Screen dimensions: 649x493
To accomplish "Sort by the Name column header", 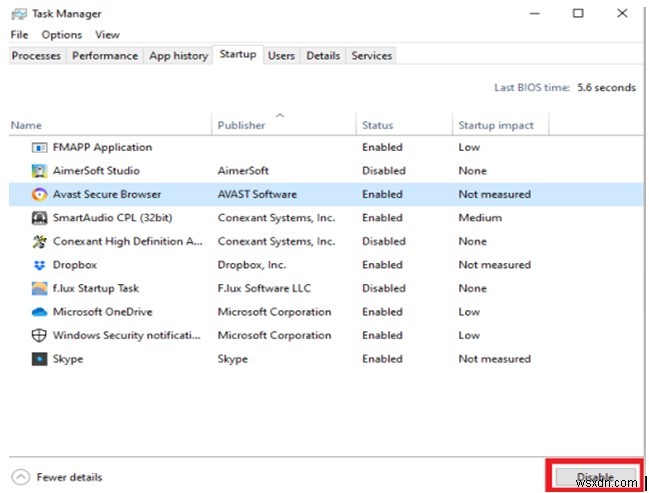I will point(110,125).
